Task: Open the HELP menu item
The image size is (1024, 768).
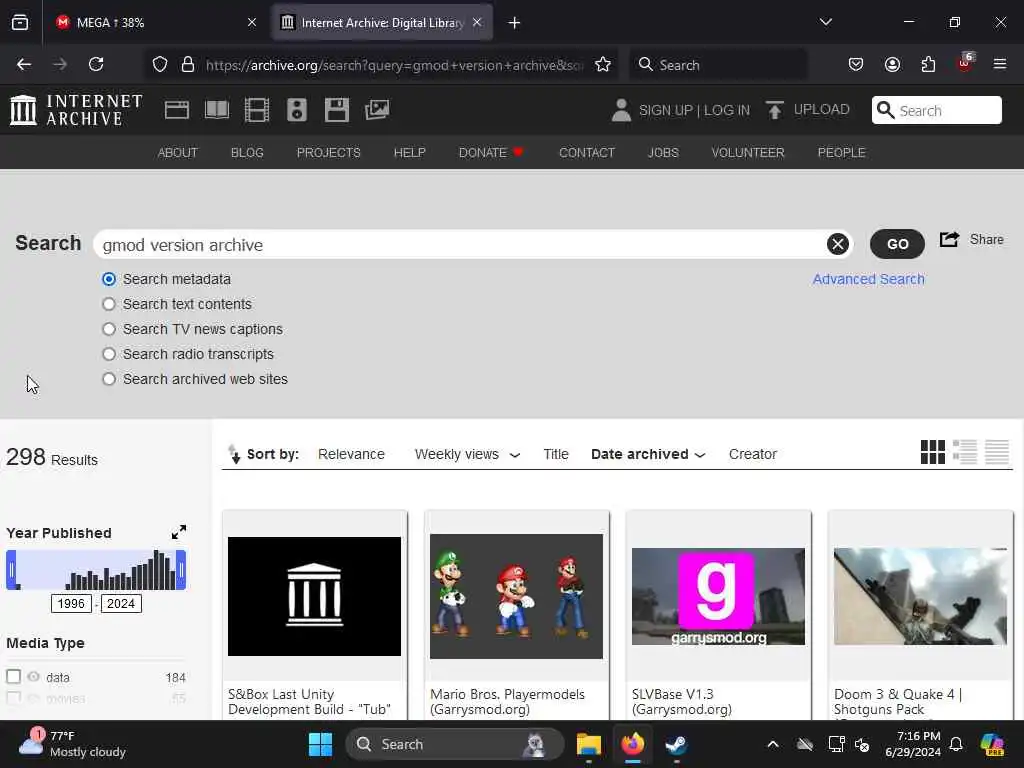Action: [409, 152]
